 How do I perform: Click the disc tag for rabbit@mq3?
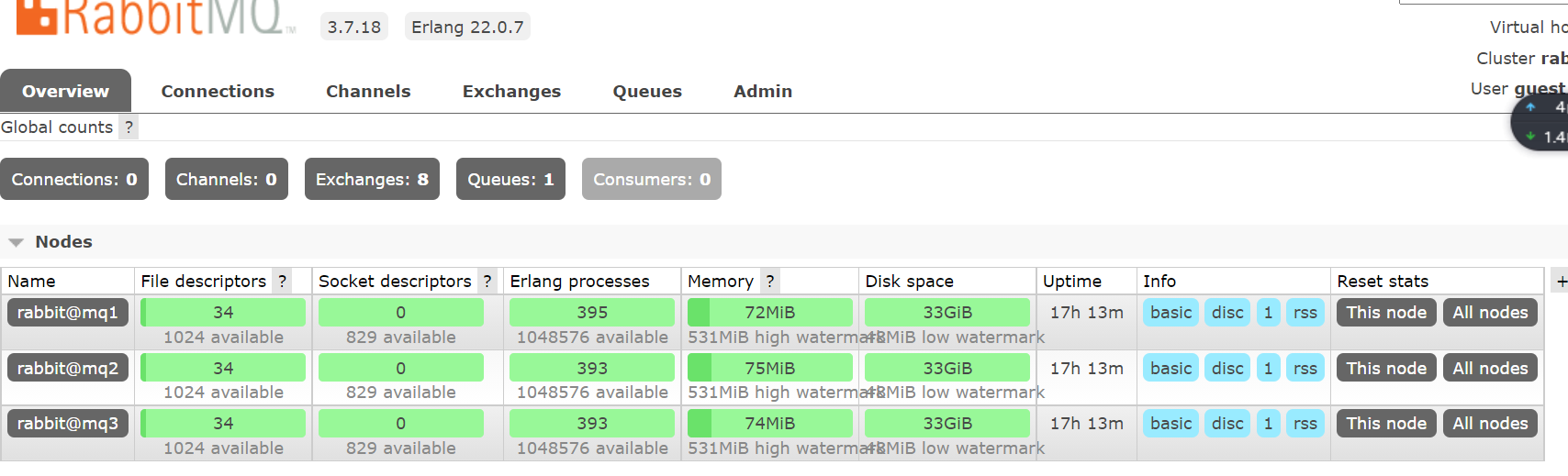point(1227,423)
